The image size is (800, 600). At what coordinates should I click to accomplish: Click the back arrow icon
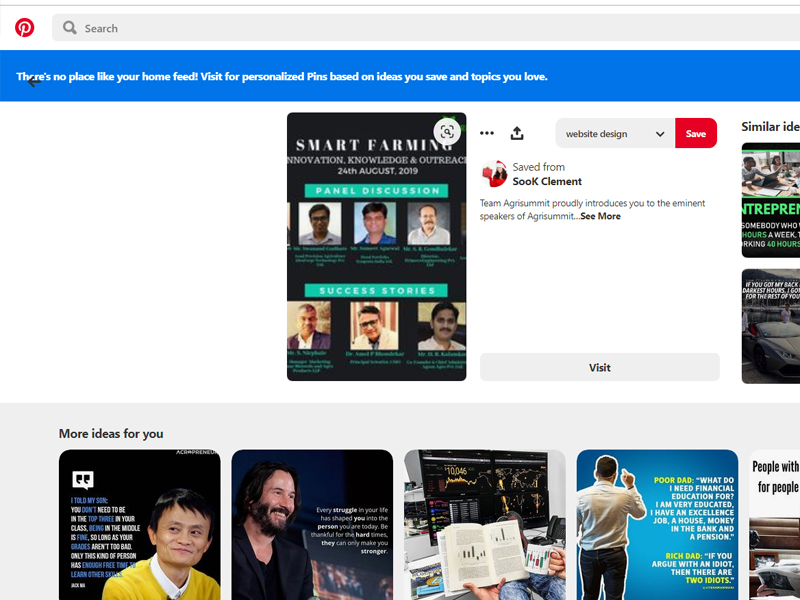coord(34,81)
